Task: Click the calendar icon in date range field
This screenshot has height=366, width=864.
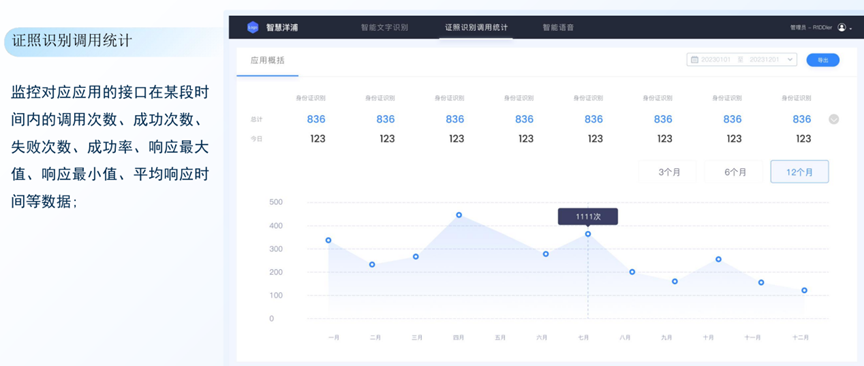Action: 694,60
